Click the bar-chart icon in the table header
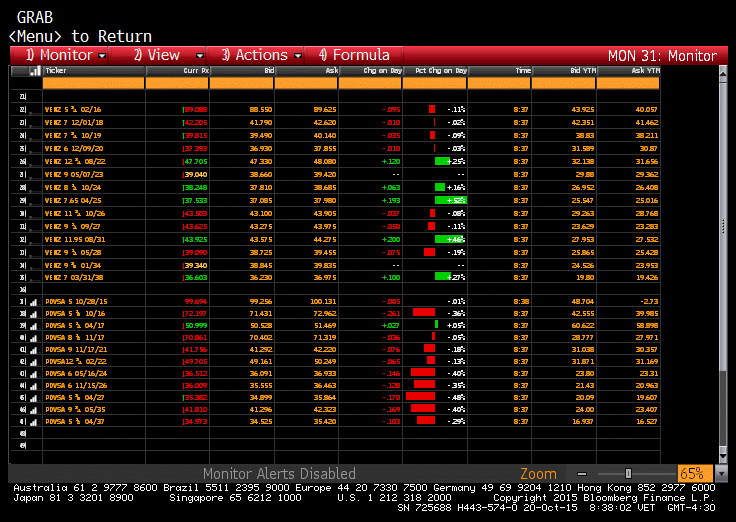This screenshot has width=736, height=522. click(35, 71)
